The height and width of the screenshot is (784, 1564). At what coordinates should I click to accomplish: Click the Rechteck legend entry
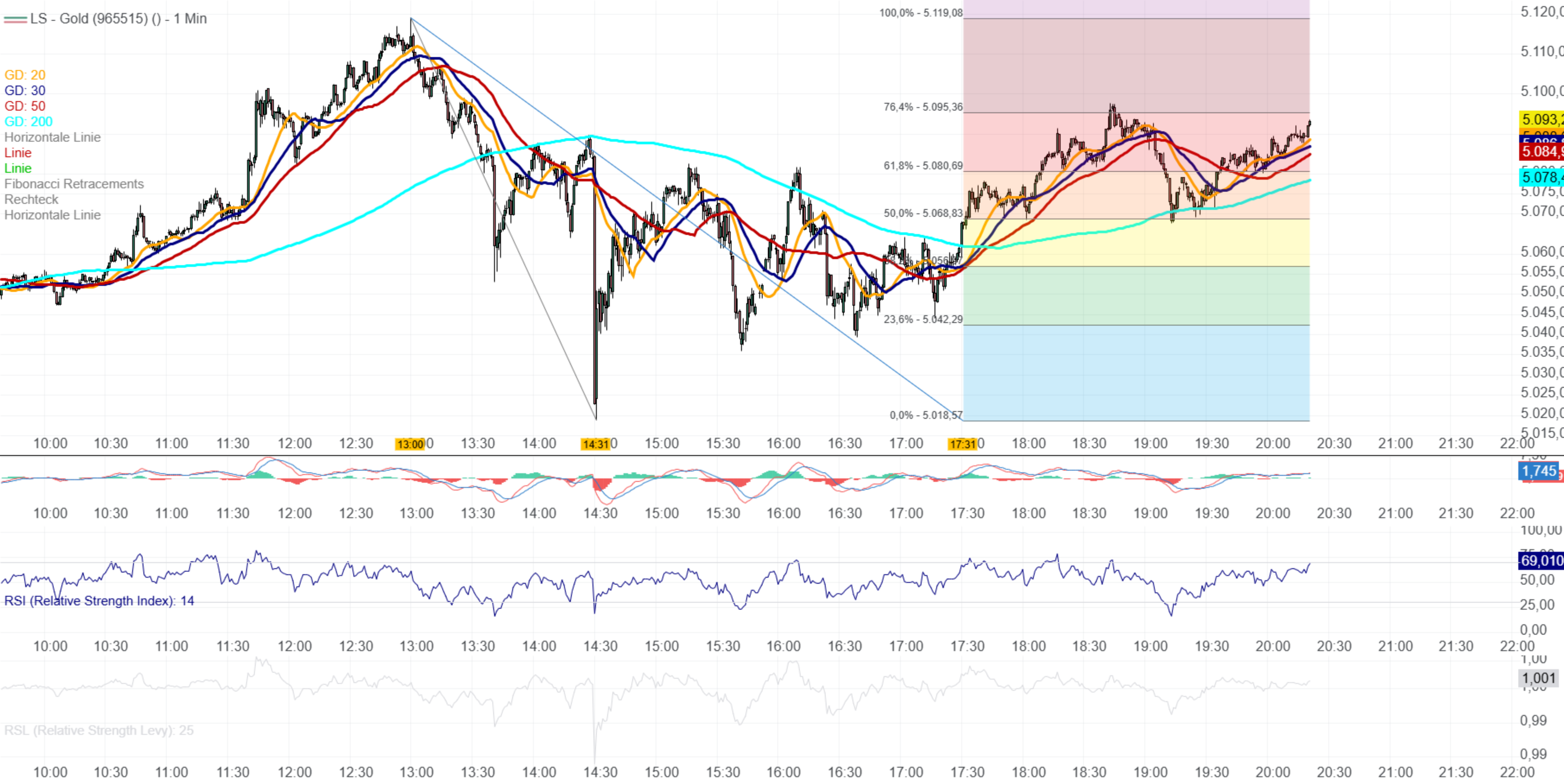(31, 199)
